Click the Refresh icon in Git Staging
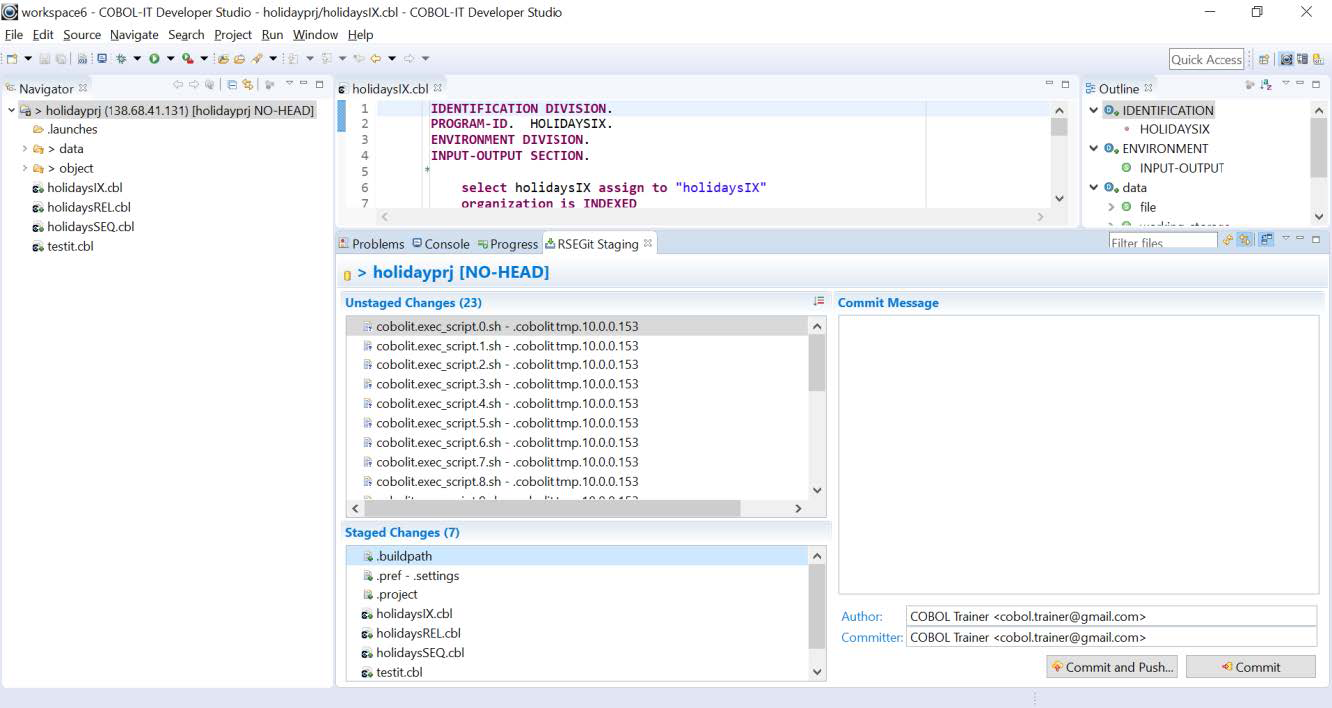 pyautogui.click(x=1227, y=240)
